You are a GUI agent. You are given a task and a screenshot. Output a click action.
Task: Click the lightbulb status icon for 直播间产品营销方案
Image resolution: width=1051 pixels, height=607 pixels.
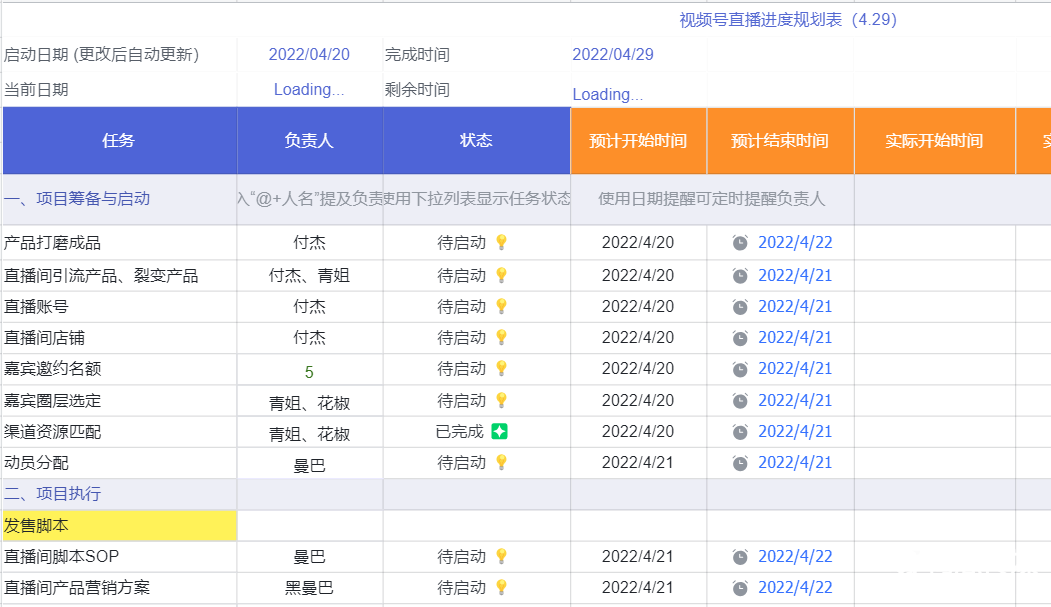click(x=501, y=588)
